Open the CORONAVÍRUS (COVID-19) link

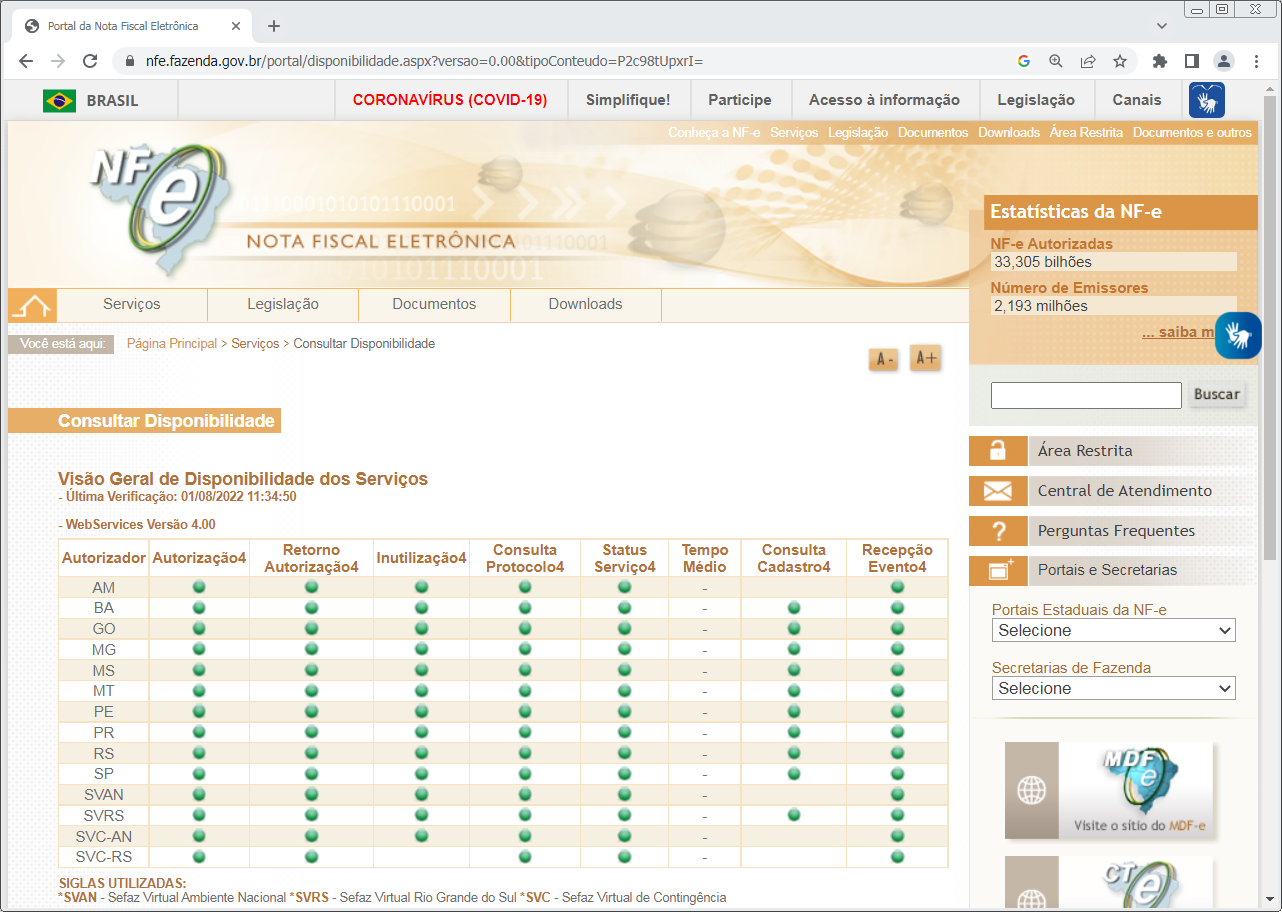point(450,100)
